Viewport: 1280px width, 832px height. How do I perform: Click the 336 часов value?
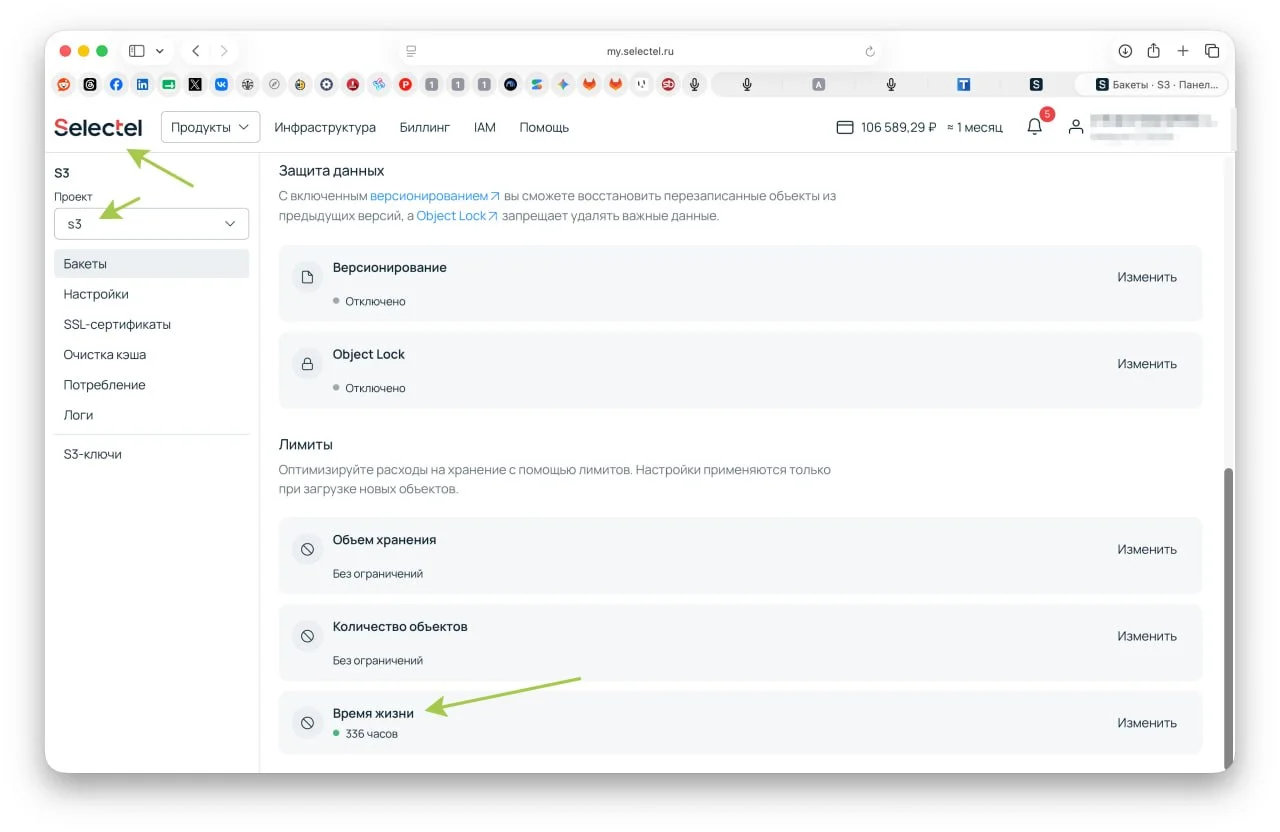click(x=371, y=734)
